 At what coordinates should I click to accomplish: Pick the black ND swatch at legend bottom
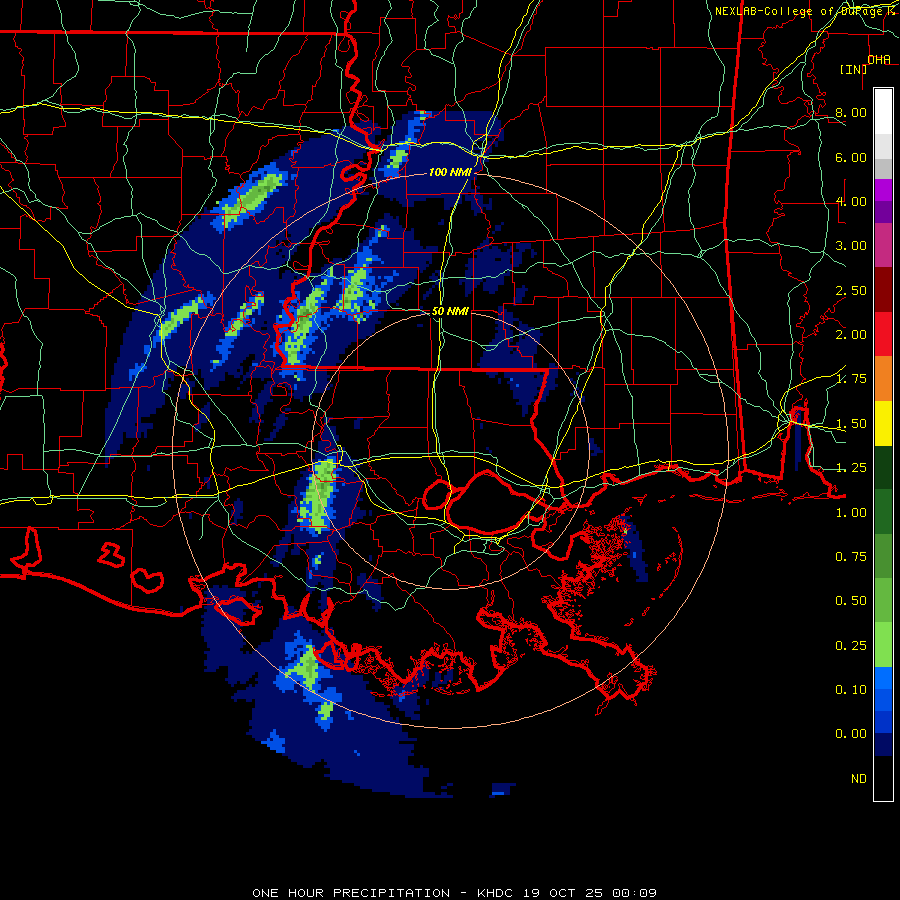(883, 778)
